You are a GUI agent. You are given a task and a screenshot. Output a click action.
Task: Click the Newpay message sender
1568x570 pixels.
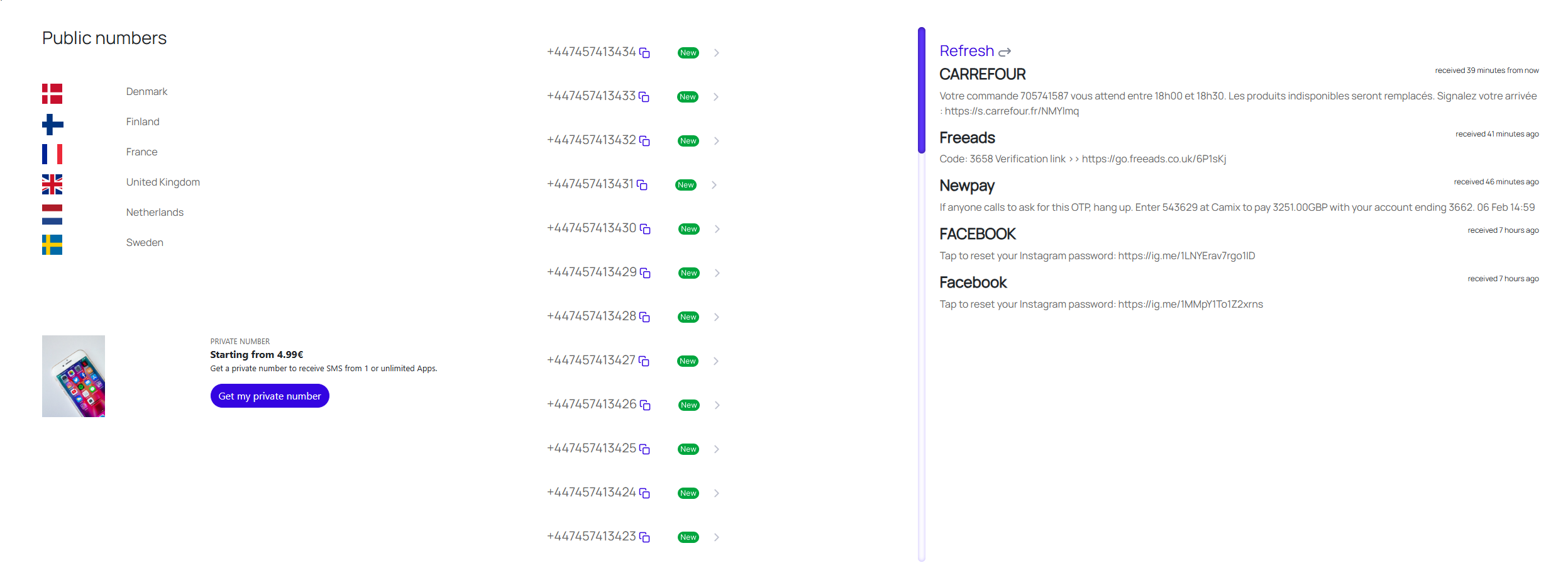[x=967, y=186]
